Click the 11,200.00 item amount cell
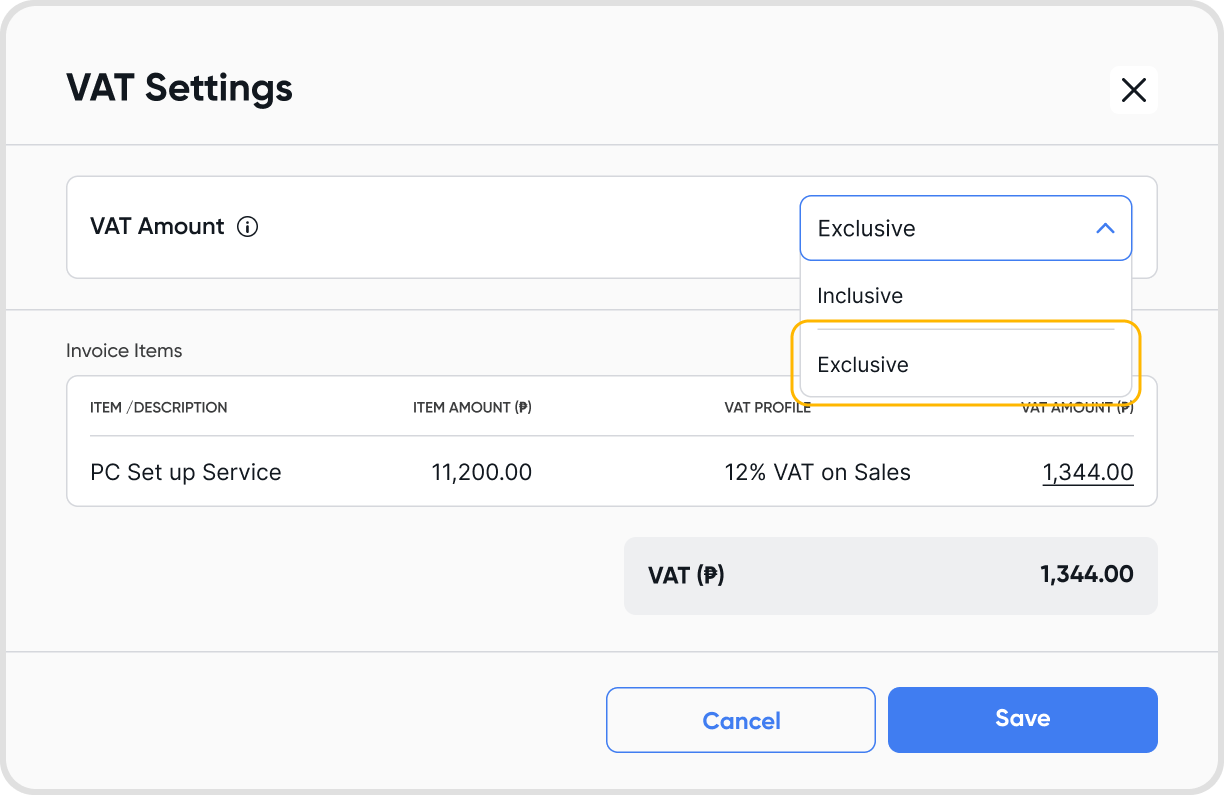This screenshot has height=795, width=1224. click(x=481, y=472)
